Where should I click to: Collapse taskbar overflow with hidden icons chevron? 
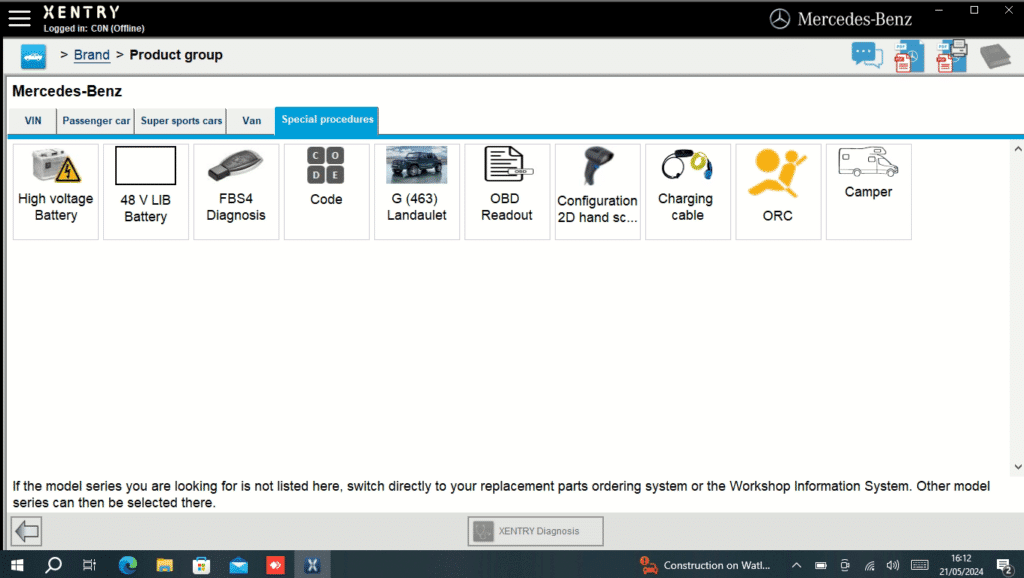(x=797, y=564)
